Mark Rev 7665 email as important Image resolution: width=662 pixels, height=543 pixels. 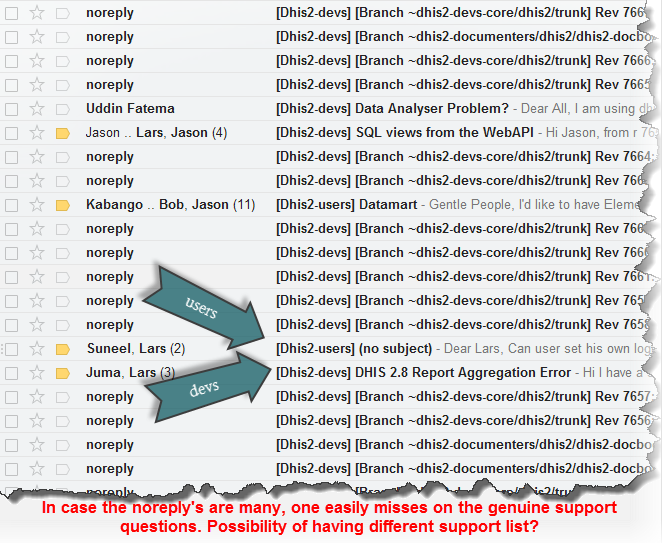click(x=62, y=85)
